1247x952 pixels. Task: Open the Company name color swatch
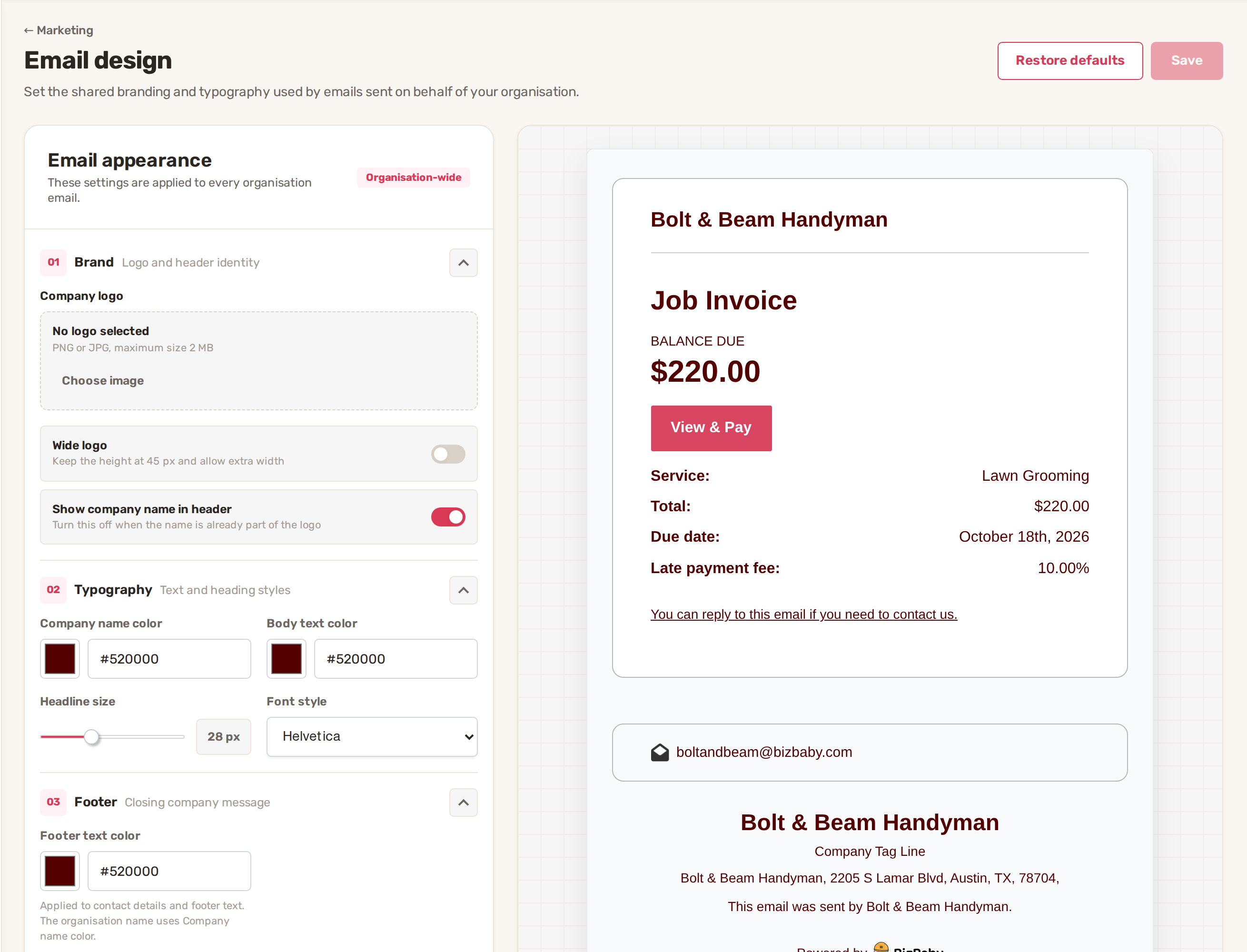pyautogui.click(x=60, y=659)
